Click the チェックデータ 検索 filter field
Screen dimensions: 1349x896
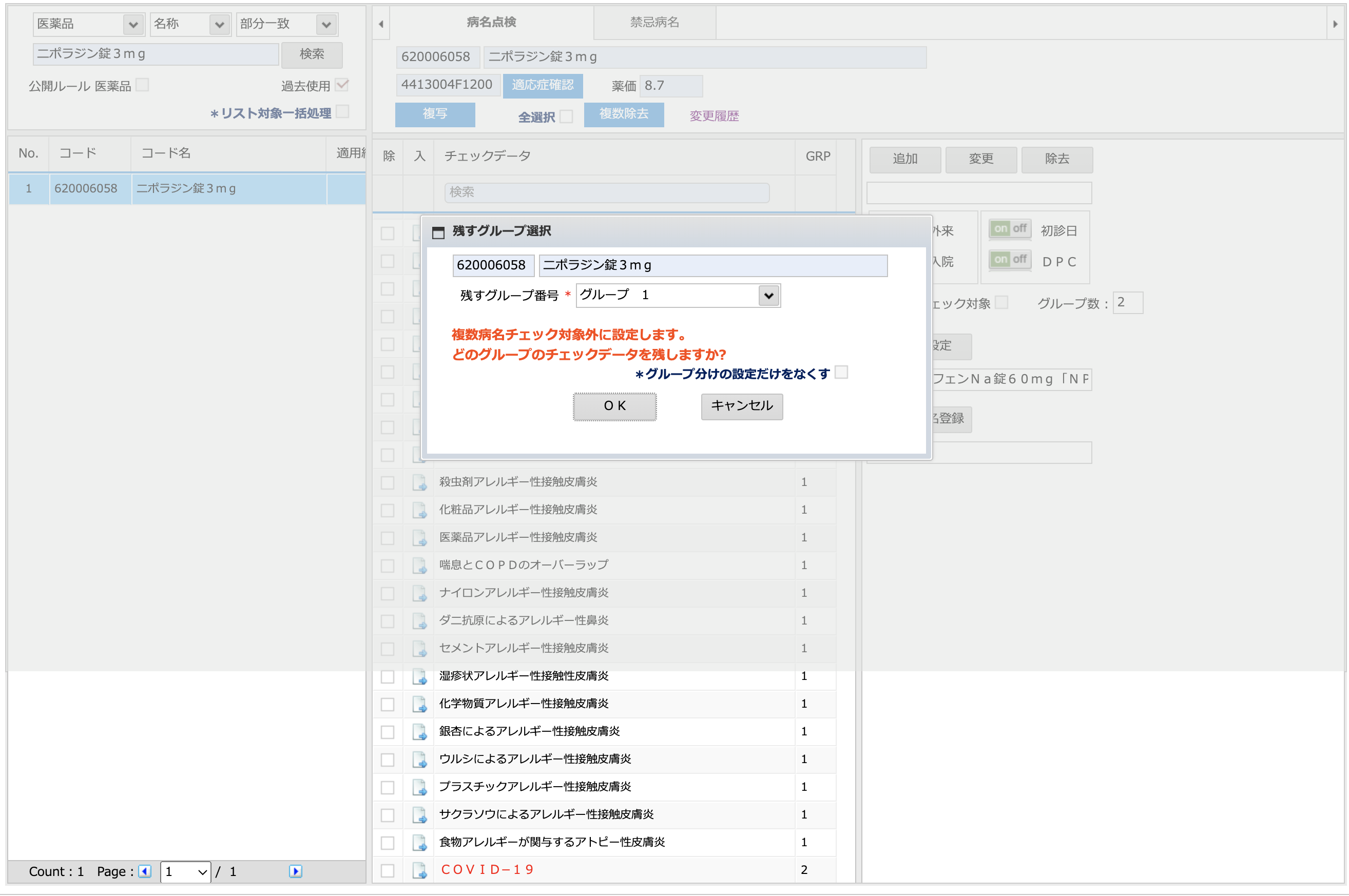[606, 192]
